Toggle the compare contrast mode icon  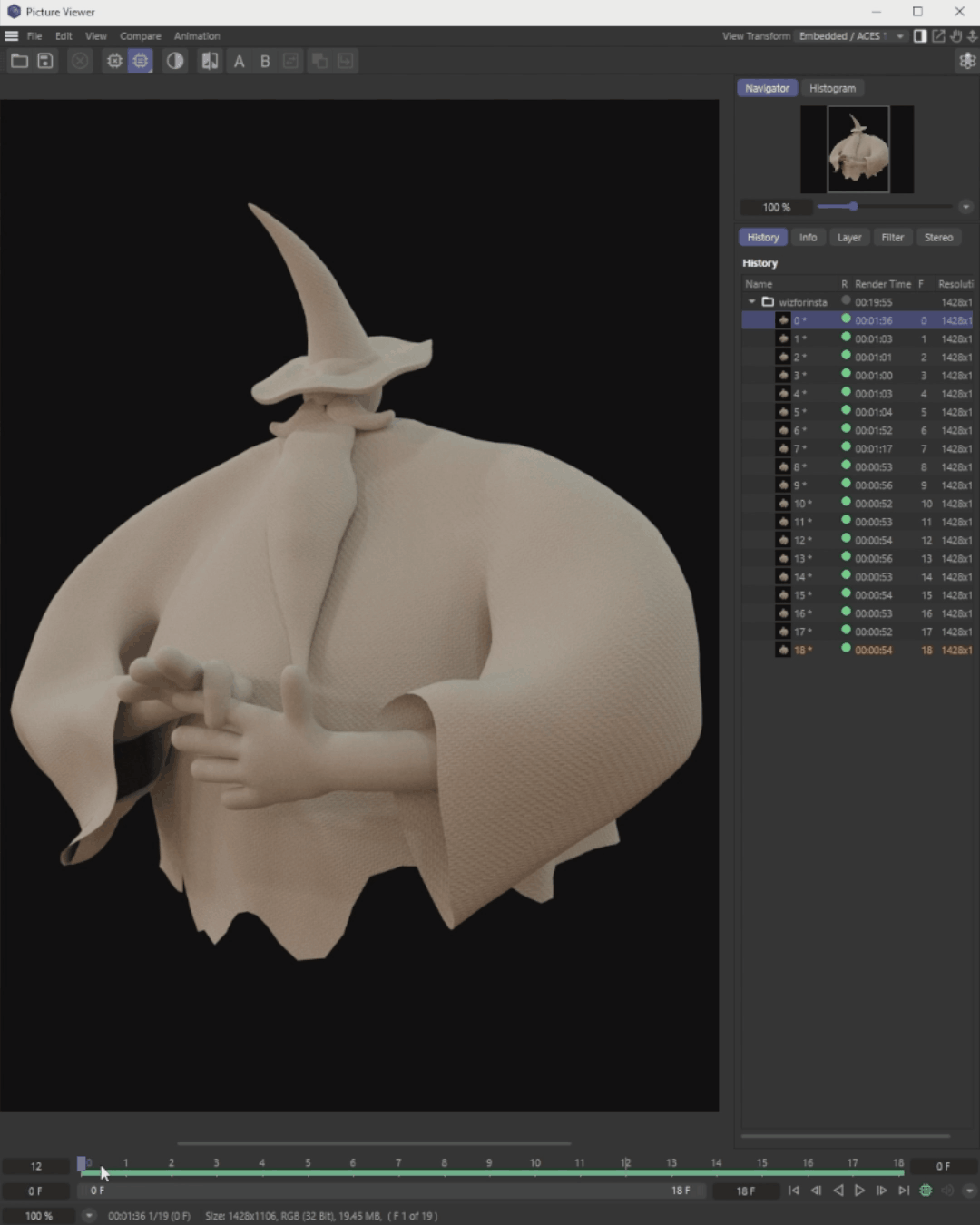tap(174, 61)
